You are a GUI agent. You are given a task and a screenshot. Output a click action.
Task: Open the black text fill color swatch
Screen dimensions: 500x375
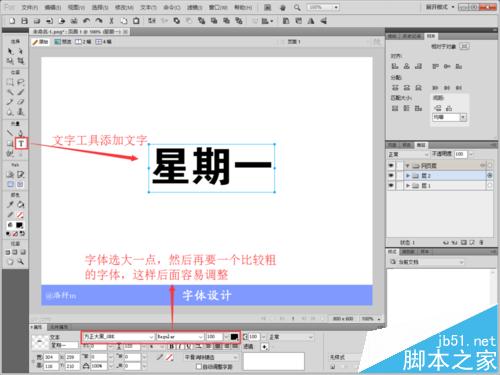pyautogui.click(x=234, y=337)
